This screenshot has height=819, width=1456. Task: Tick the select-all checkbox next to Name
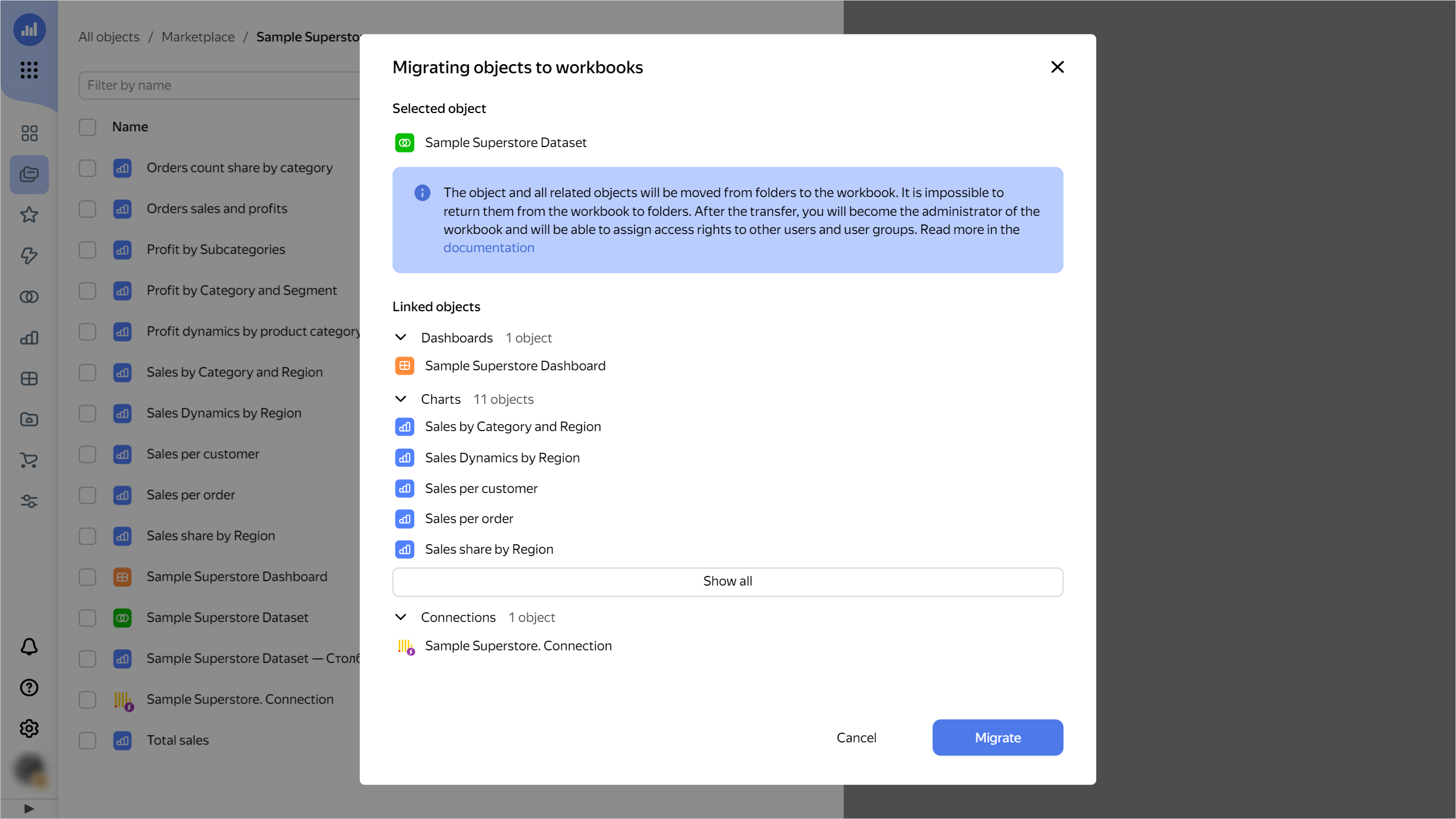88,127
